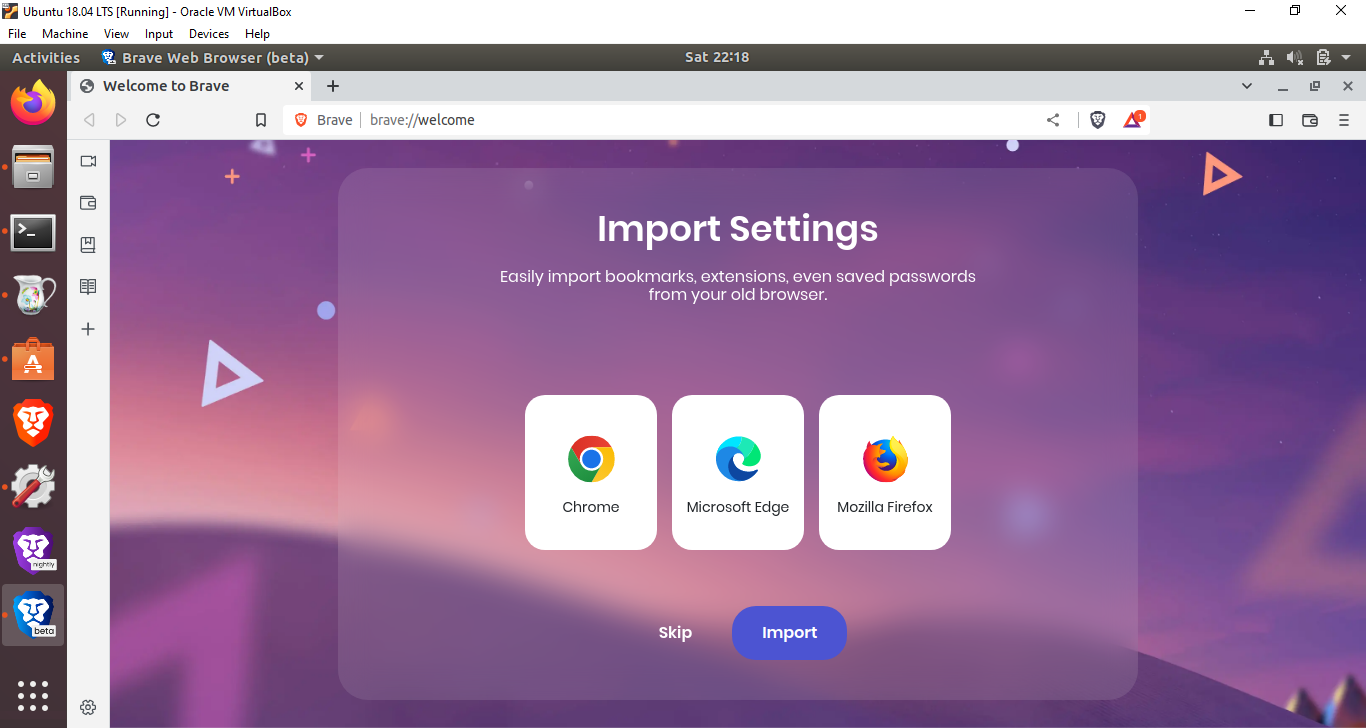Open the network icon in system tray
Viewport: 1366px width, 728px height.
pos(1266,57)
